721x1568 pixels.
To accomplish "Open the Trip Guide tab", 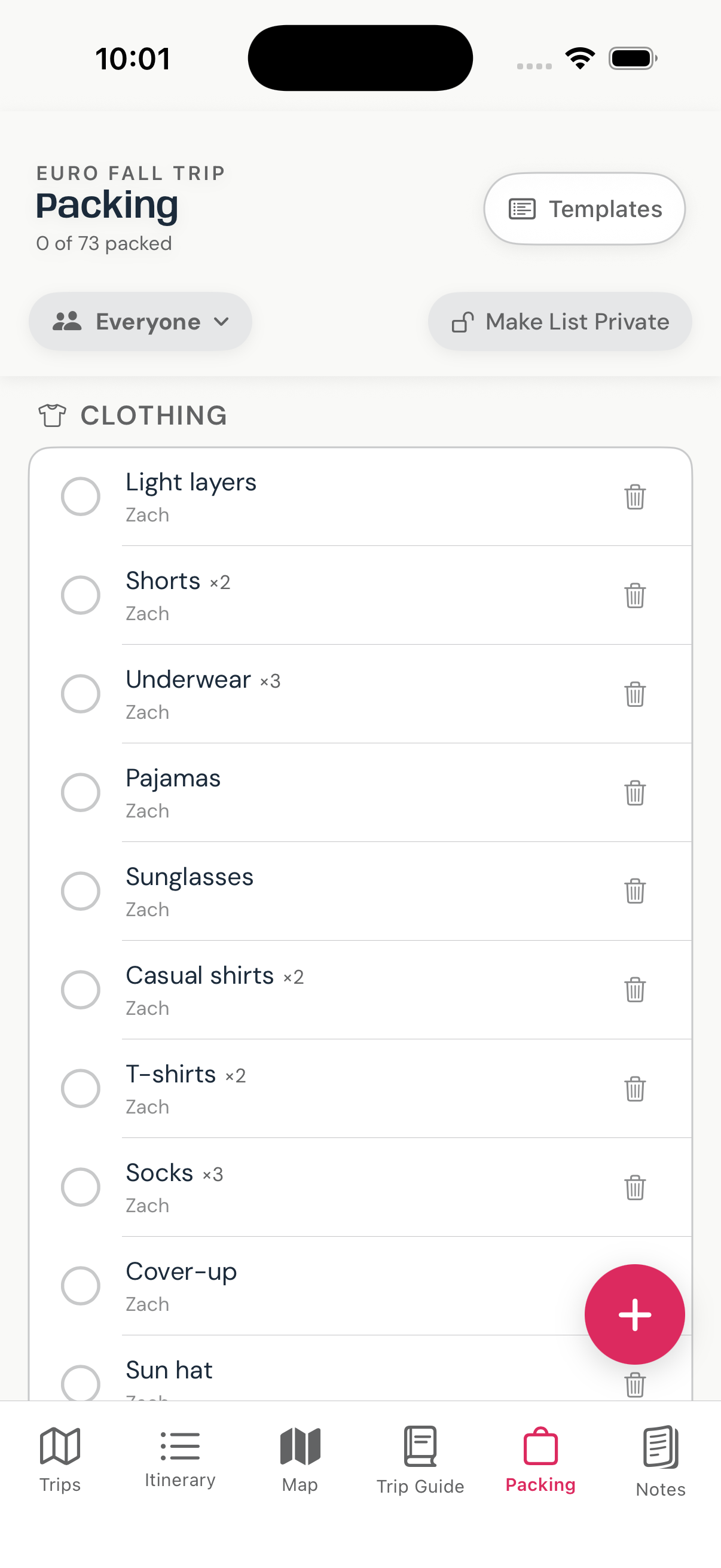I will 420,1460.
